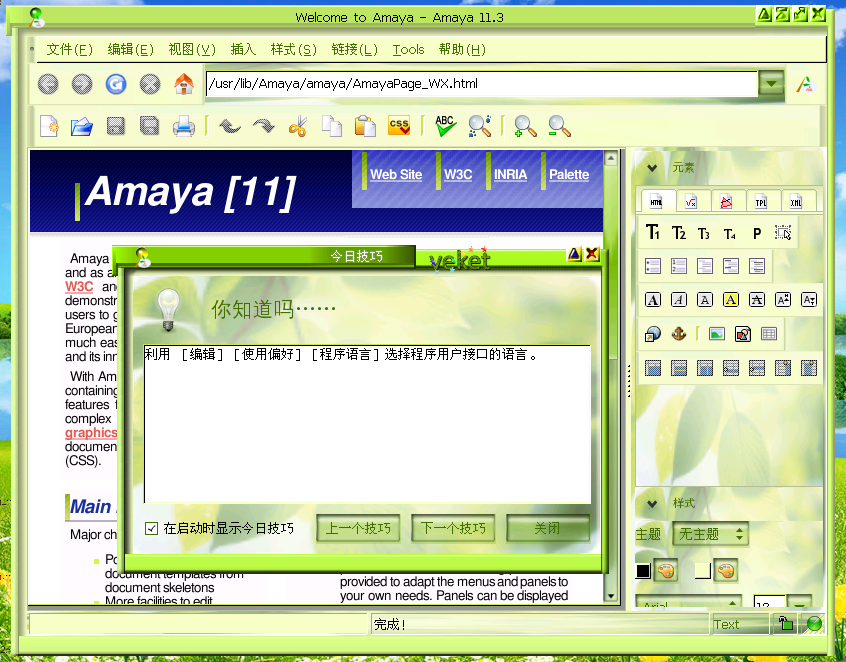Image resolution: width=846 pixels, height=662 pixels.
Task: Open the Palette link
Action: click(x=569, y=174)
